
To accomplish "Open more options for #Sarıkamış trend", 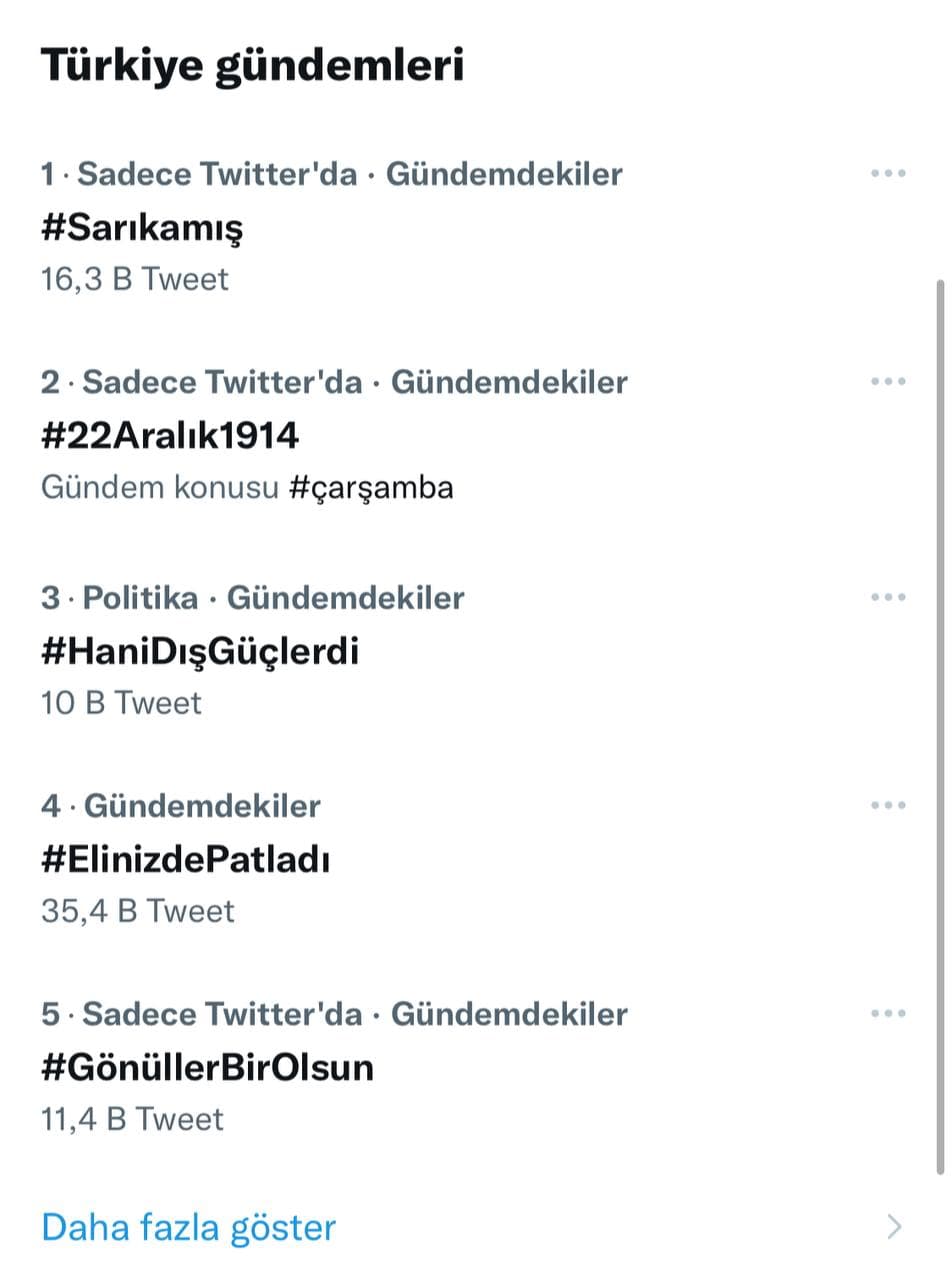I will point(887,174).
